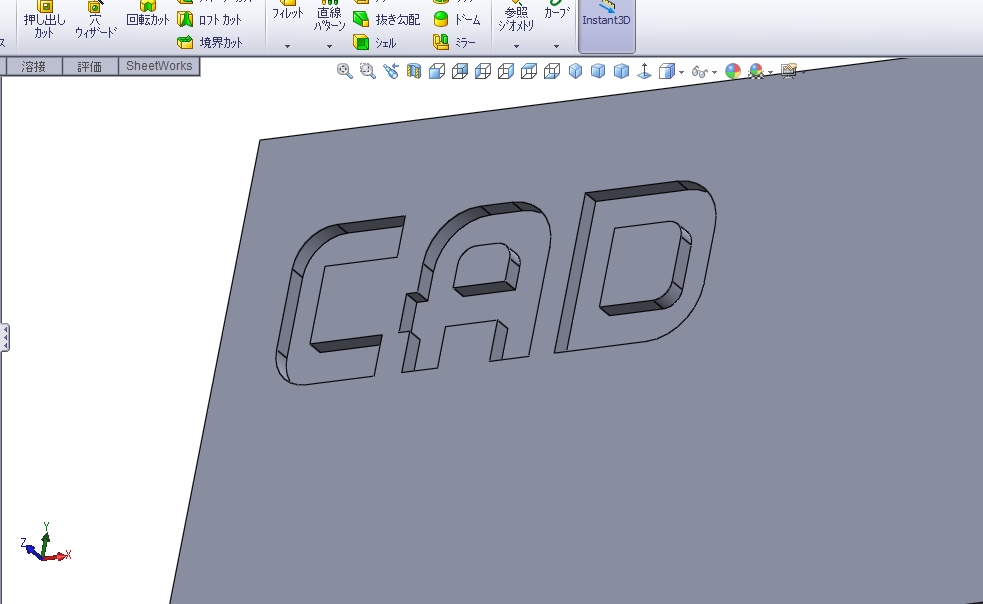Switch to the SheetWorks tab
Screen dimensions: 983x604
[x=159, y=66]
